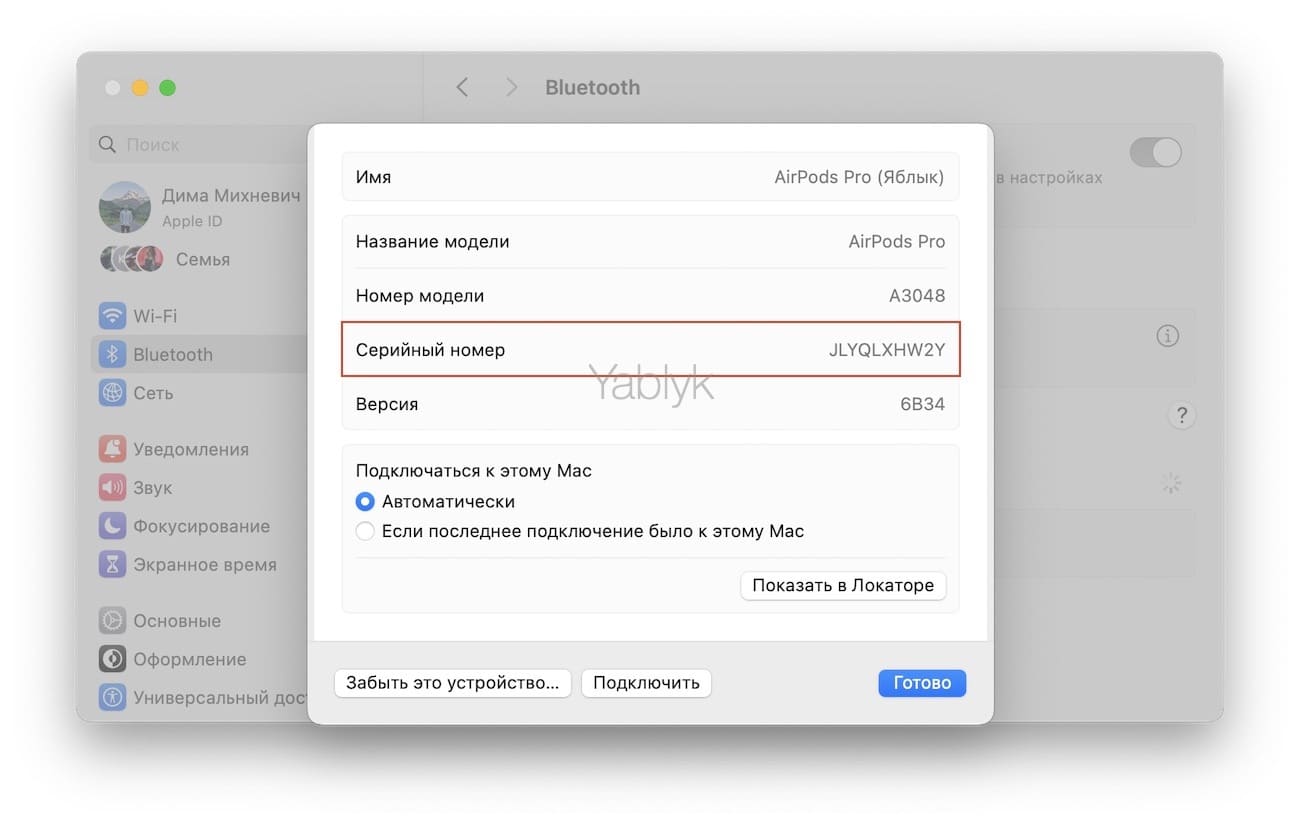Open the Основные gear icon
Viewport: 1300px width, 826px height.
[x=112, y=621]
